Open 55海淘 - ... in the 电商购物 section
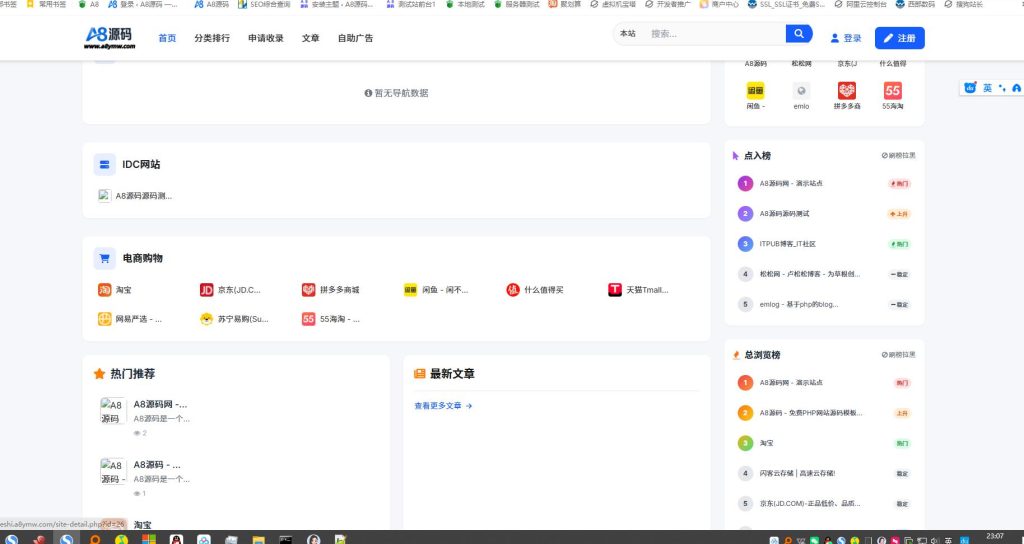The image size is (1024, 544). point(330,319)
